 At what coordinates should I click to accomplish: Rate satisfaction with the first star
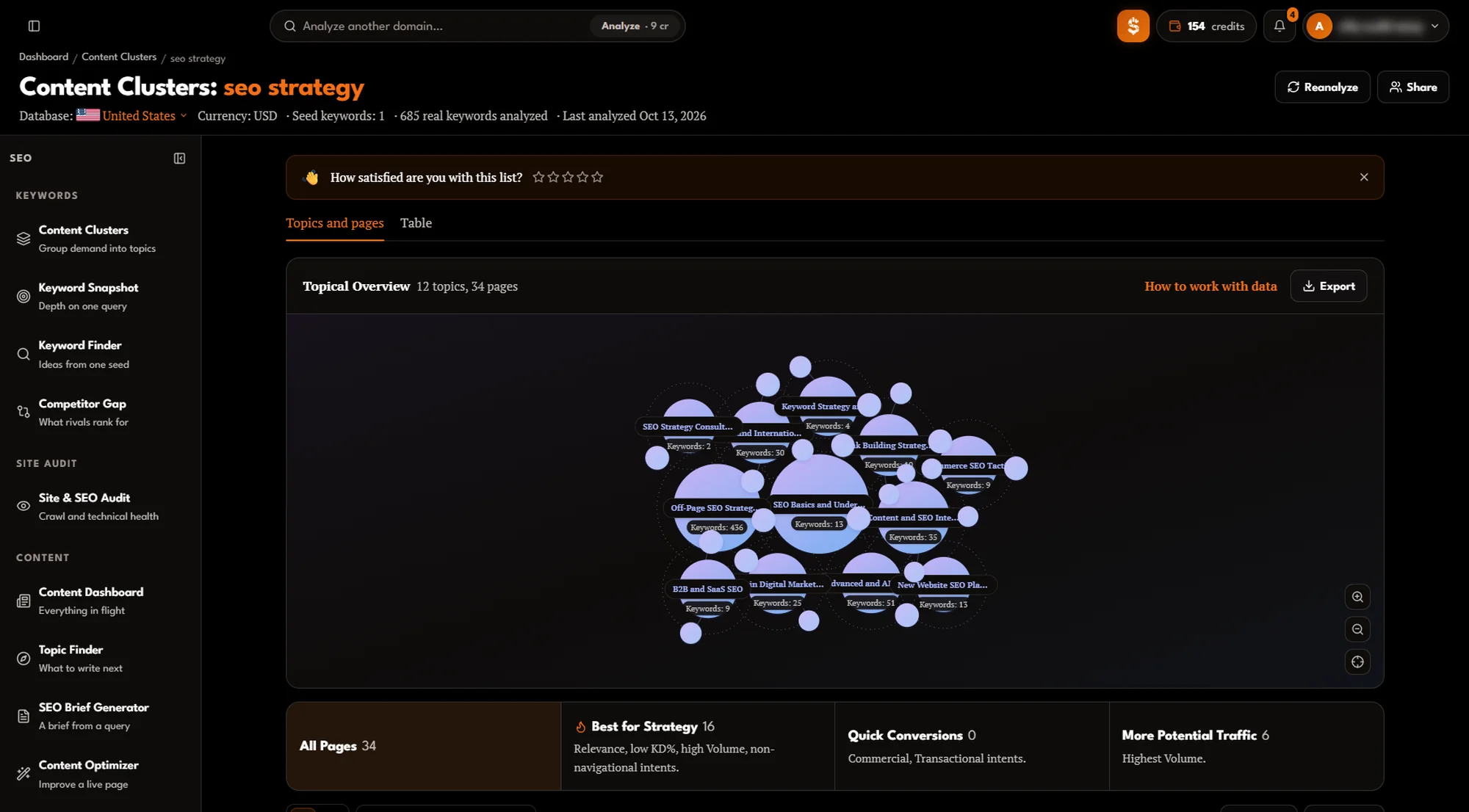pyautogui.click(x=538, y=178)
